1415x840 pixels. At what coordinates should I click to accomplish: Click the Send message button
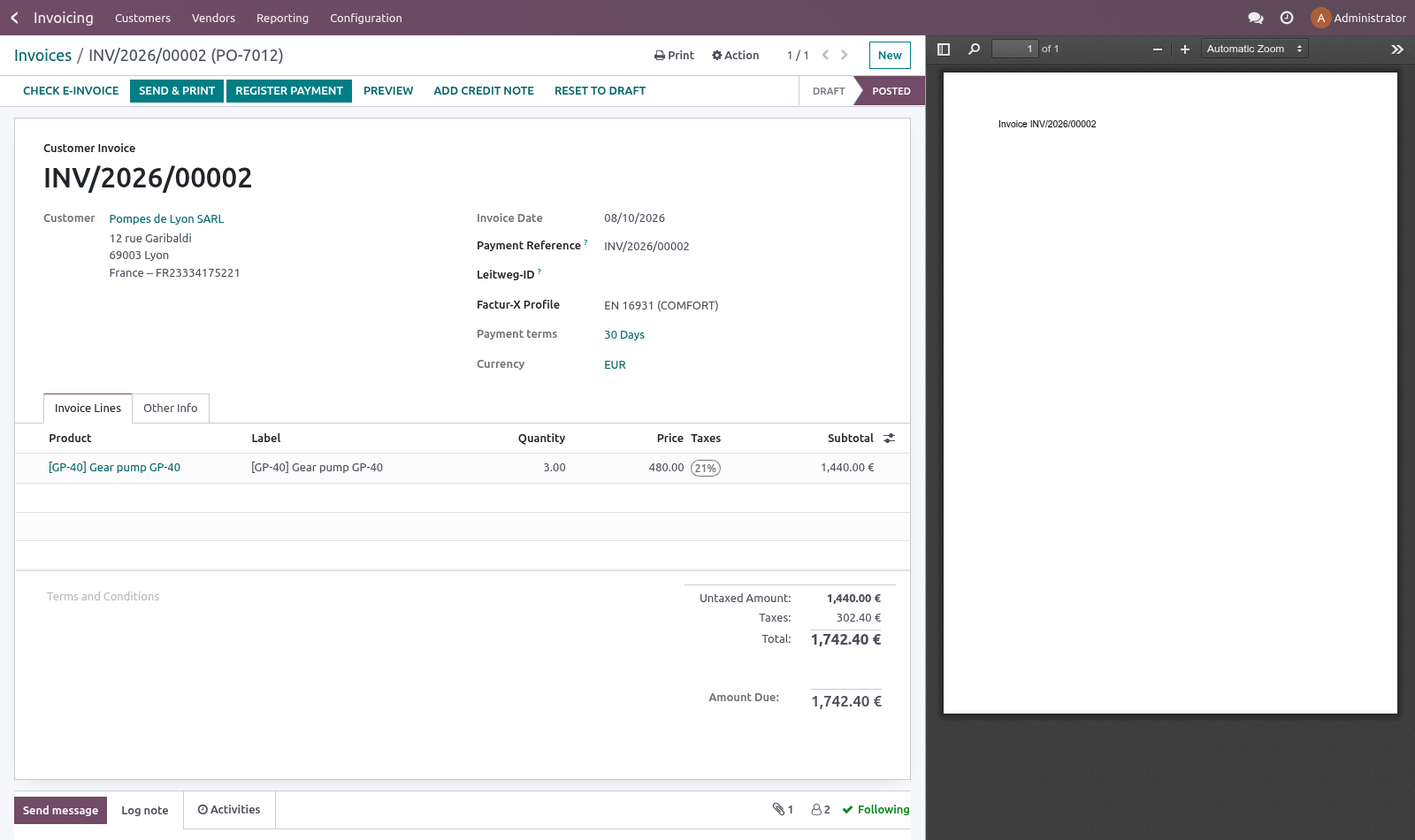[x=60, y=811]
